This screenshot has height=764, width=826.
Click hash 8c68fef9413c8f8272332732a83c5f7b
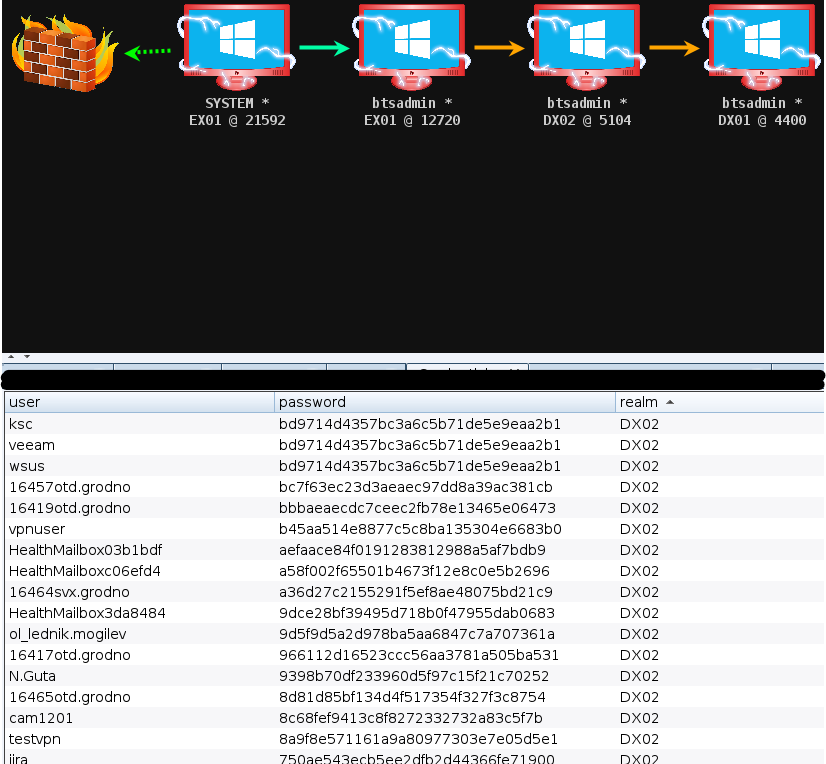[411, 719]
